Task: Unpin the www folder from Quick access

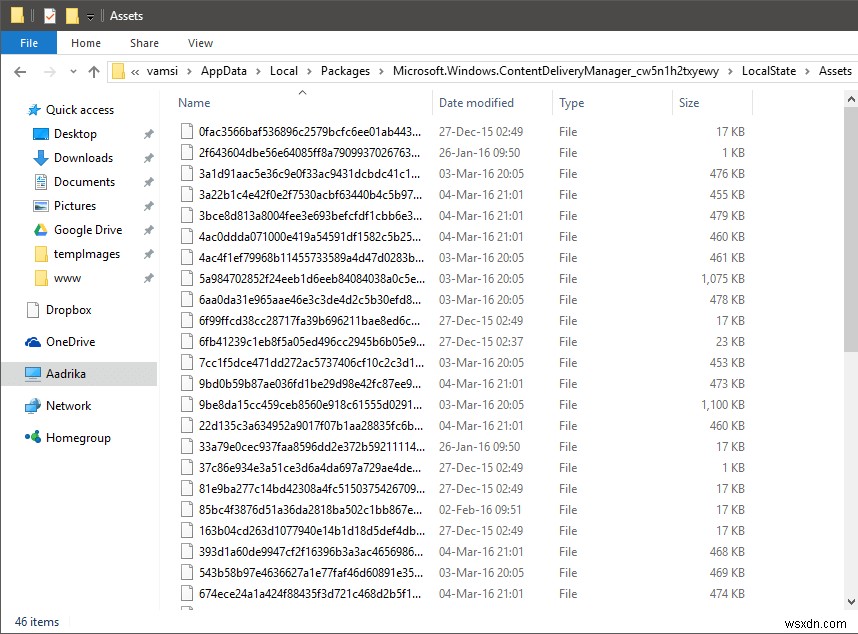Action: pos(147,278)
